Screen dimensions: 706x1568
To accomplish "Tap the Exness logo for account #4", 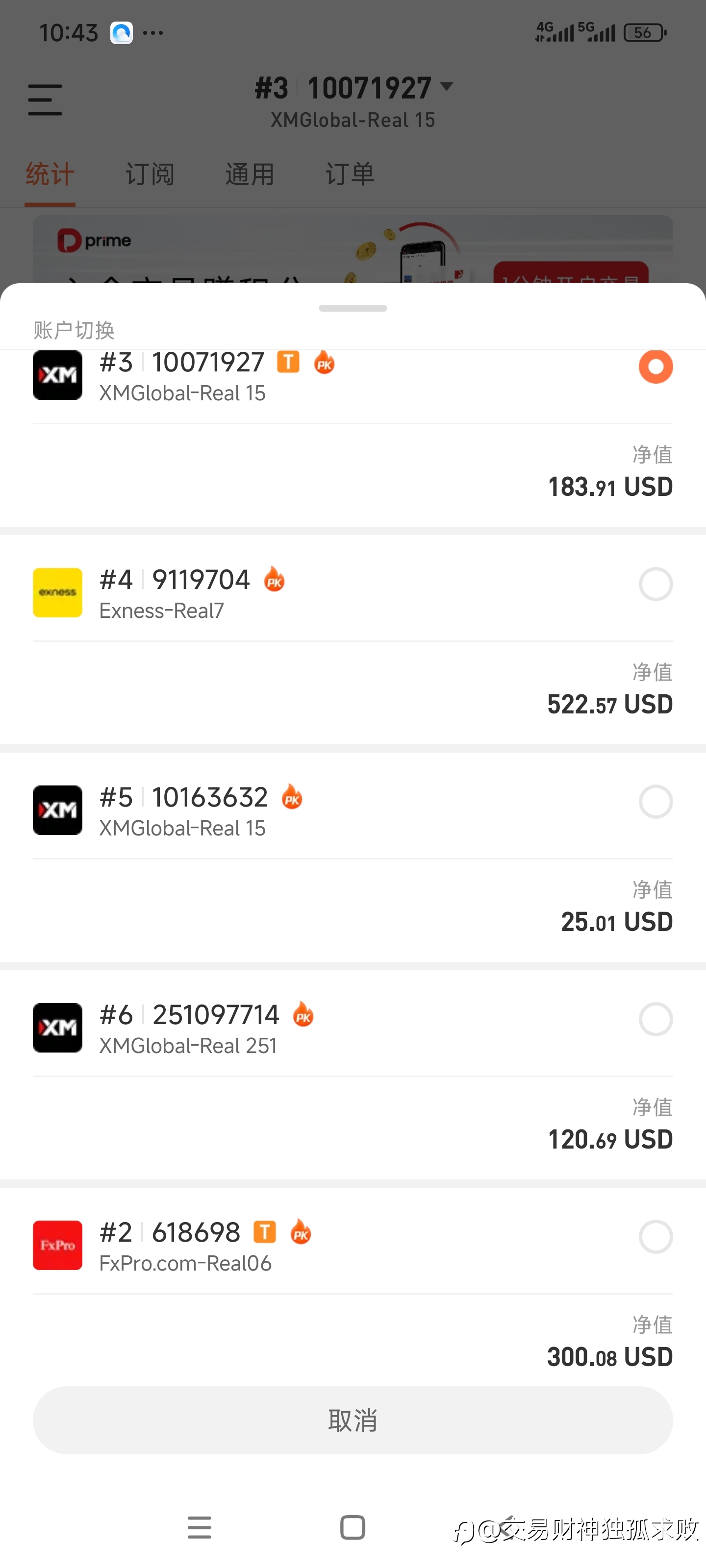I will 57,592.
